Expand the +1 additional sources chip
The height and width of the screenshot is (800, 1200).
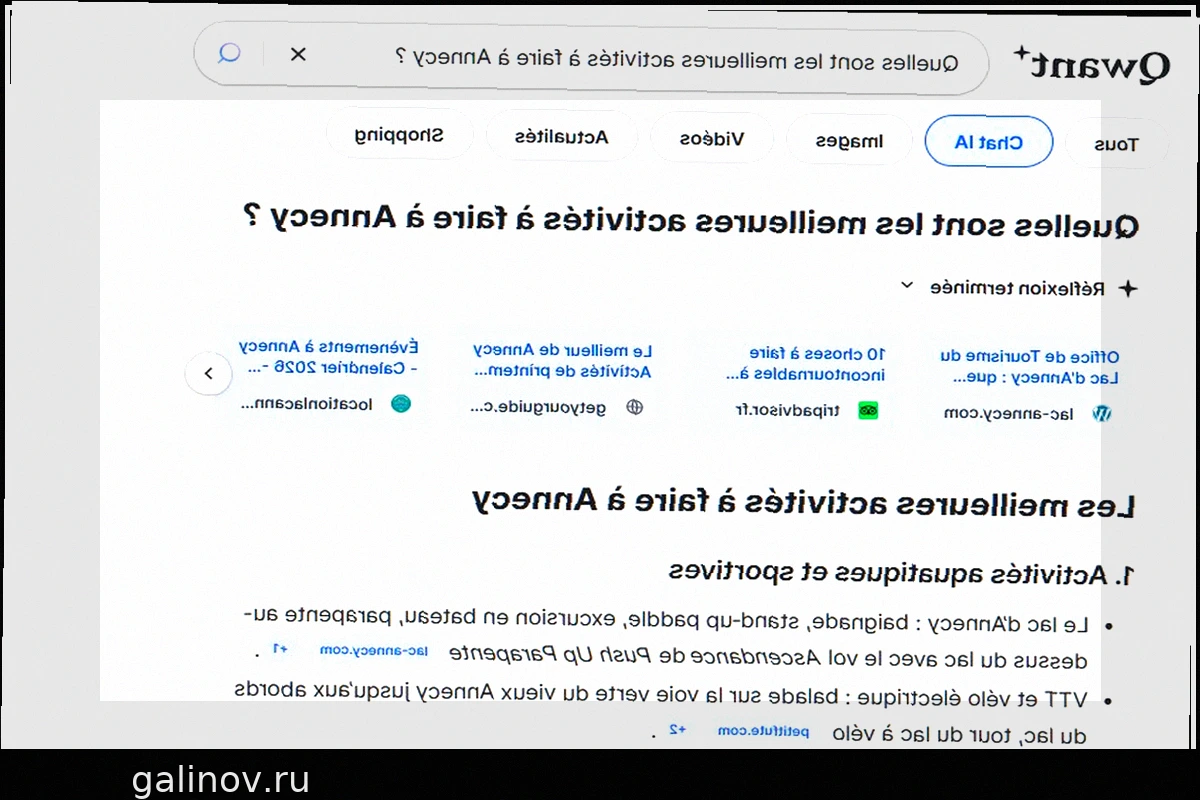(281, 649)
